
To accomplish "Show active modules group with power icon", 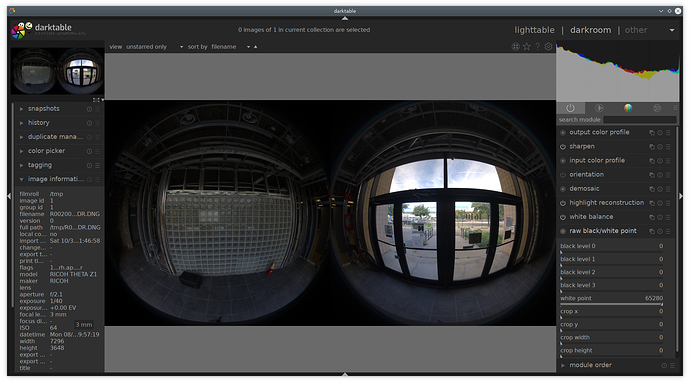I will point(570,108).
